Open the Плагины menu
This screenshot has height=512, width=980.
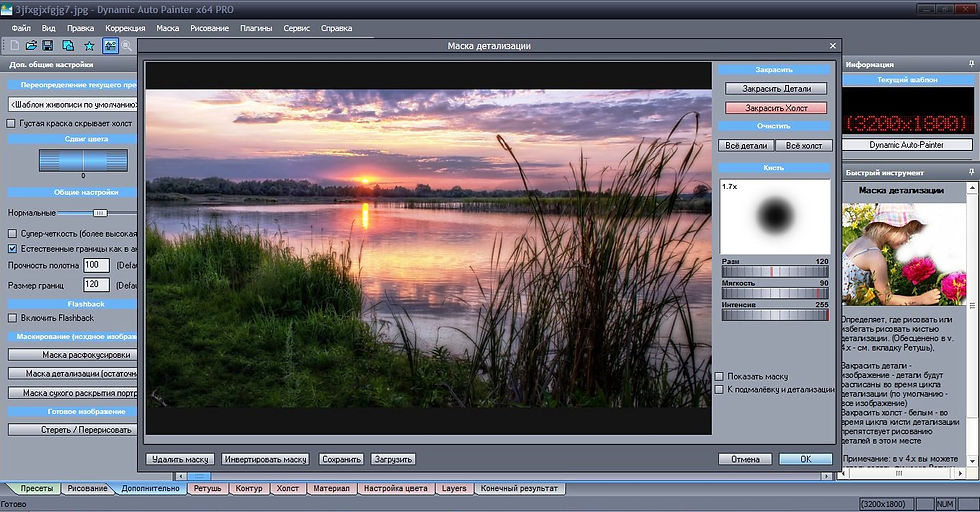pyautogui.click(x=256, y=28)
